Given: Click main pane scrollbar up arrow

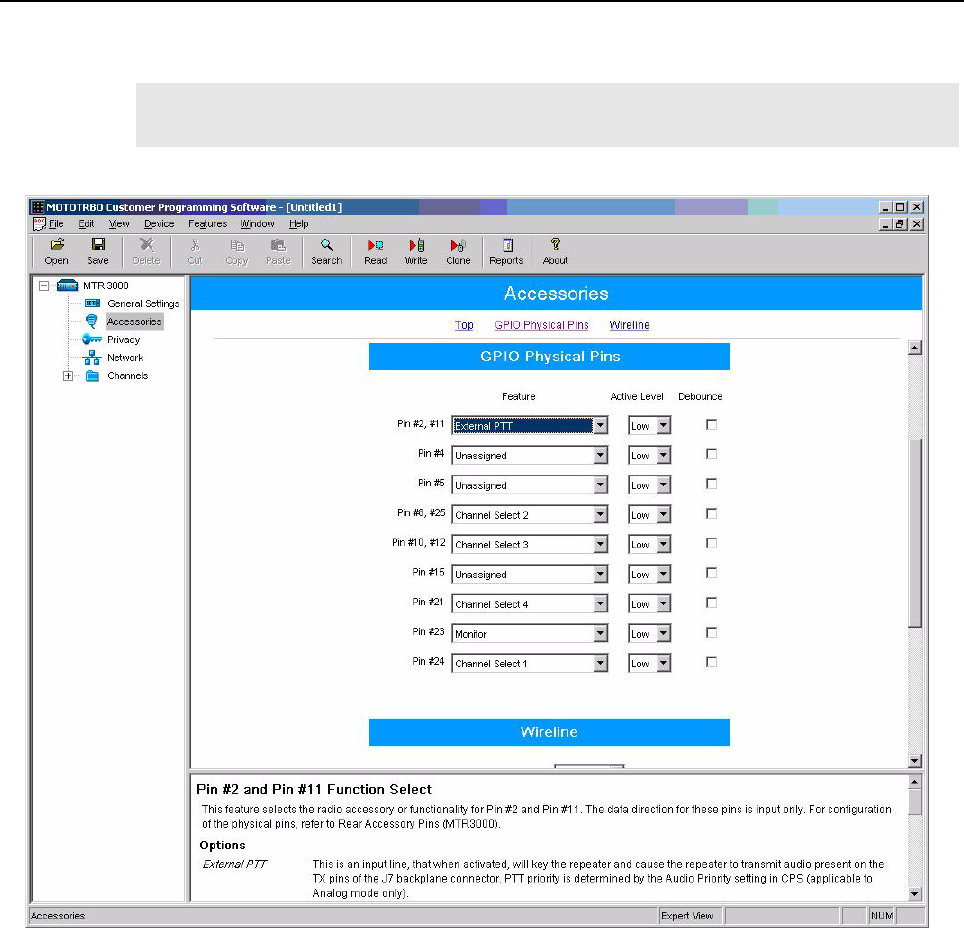Looking at the screenshot, I should click(915, 347).
